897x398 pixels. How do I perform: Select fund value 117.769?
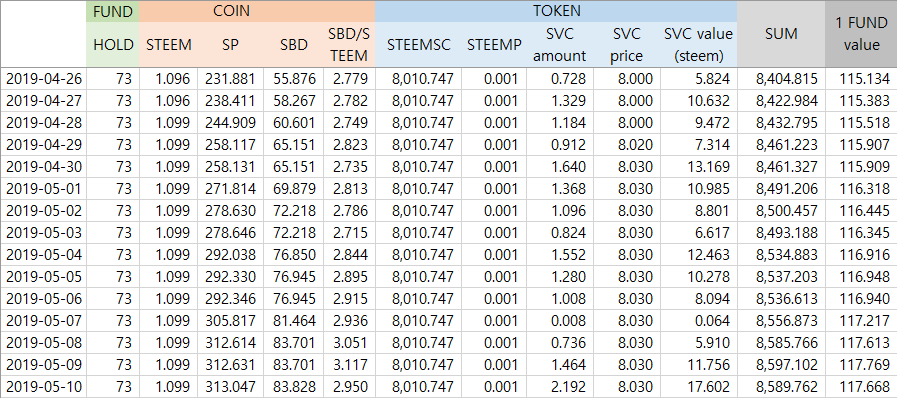pyautogui.click(x=861, y=365)
